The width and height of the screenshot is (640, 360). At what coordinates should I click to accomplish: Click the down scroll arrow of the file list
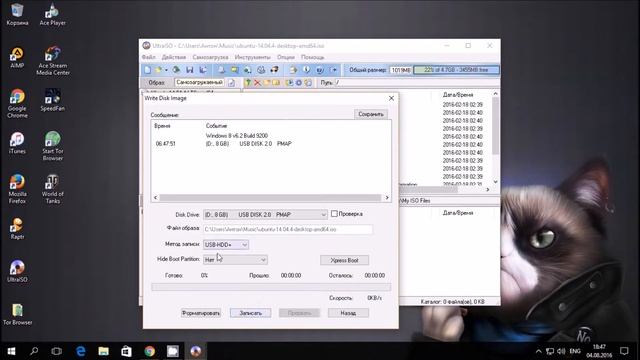[496, 182]
